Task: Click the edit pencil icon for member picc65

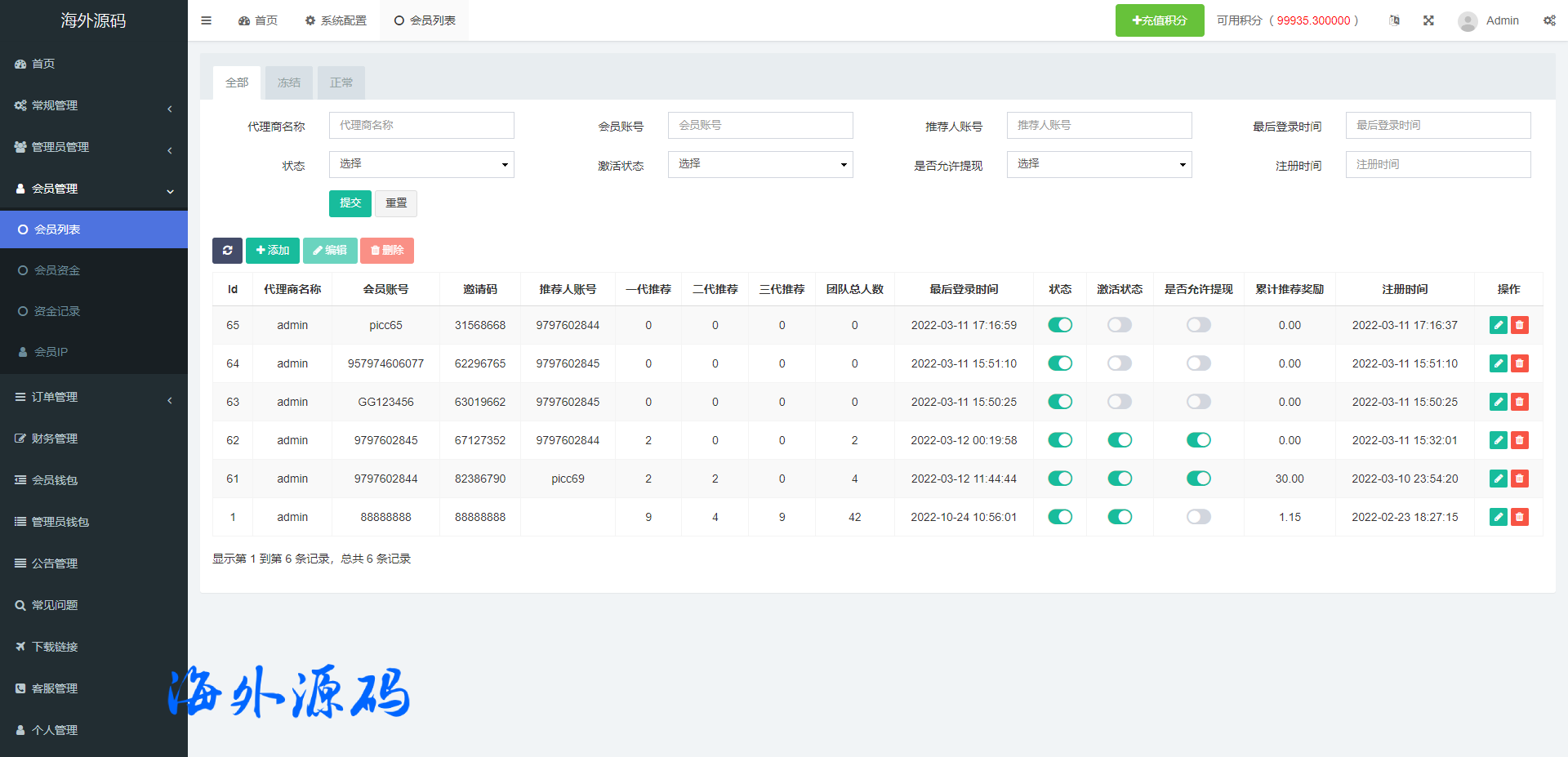Action: pyautogui.click(x=1498, y=325)
